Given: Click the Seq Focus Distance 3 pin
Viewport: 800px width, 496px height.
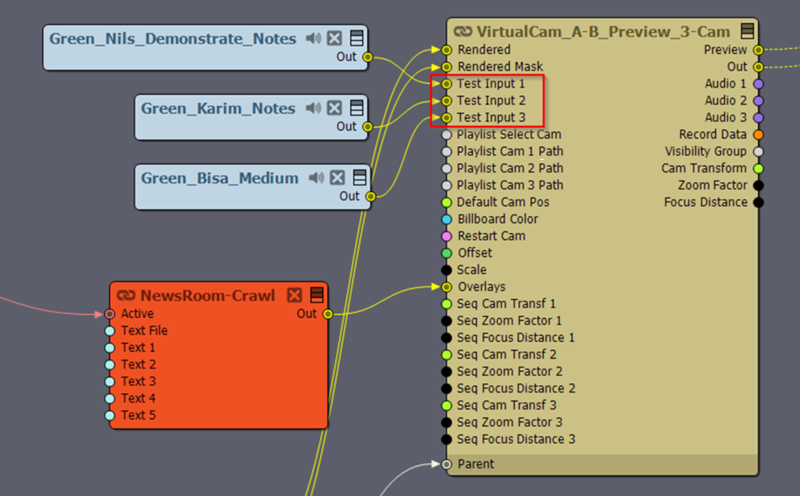Looking at the screenshot, I should click(446, 439).
